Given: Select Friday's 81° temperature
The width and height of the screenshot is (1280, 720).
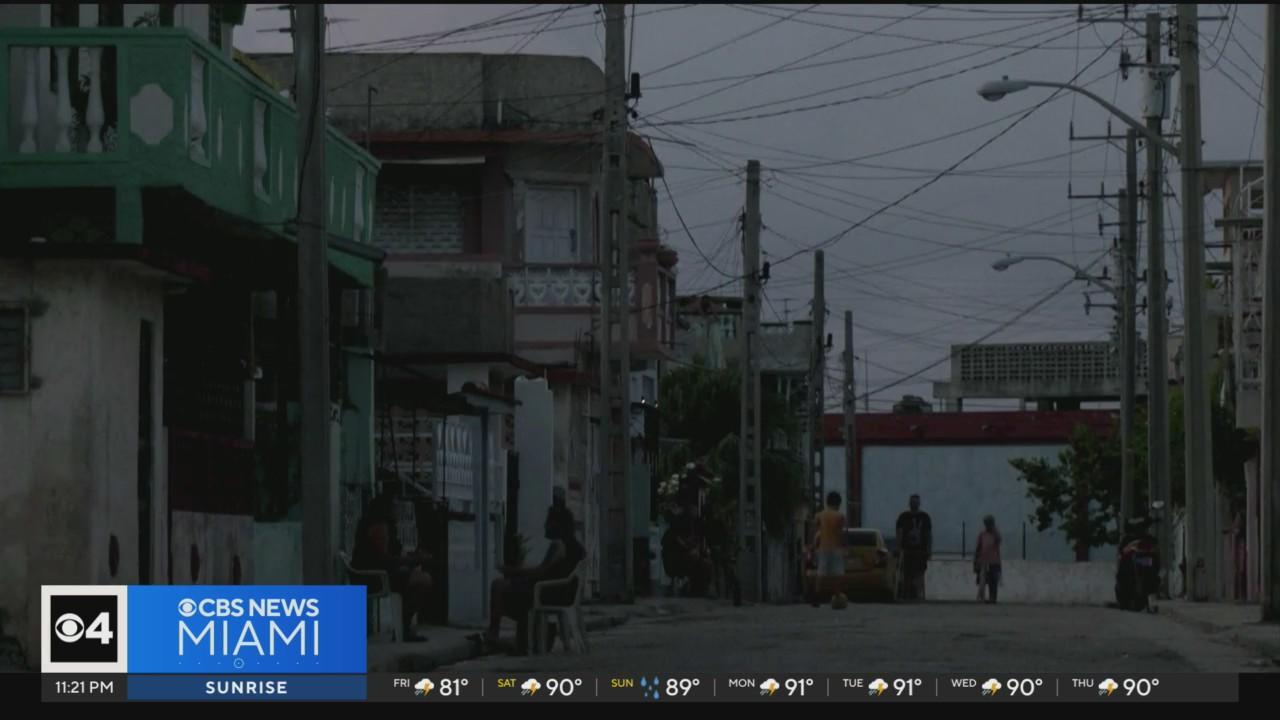Looking at the screenshot, I should [x=454, y=687].
